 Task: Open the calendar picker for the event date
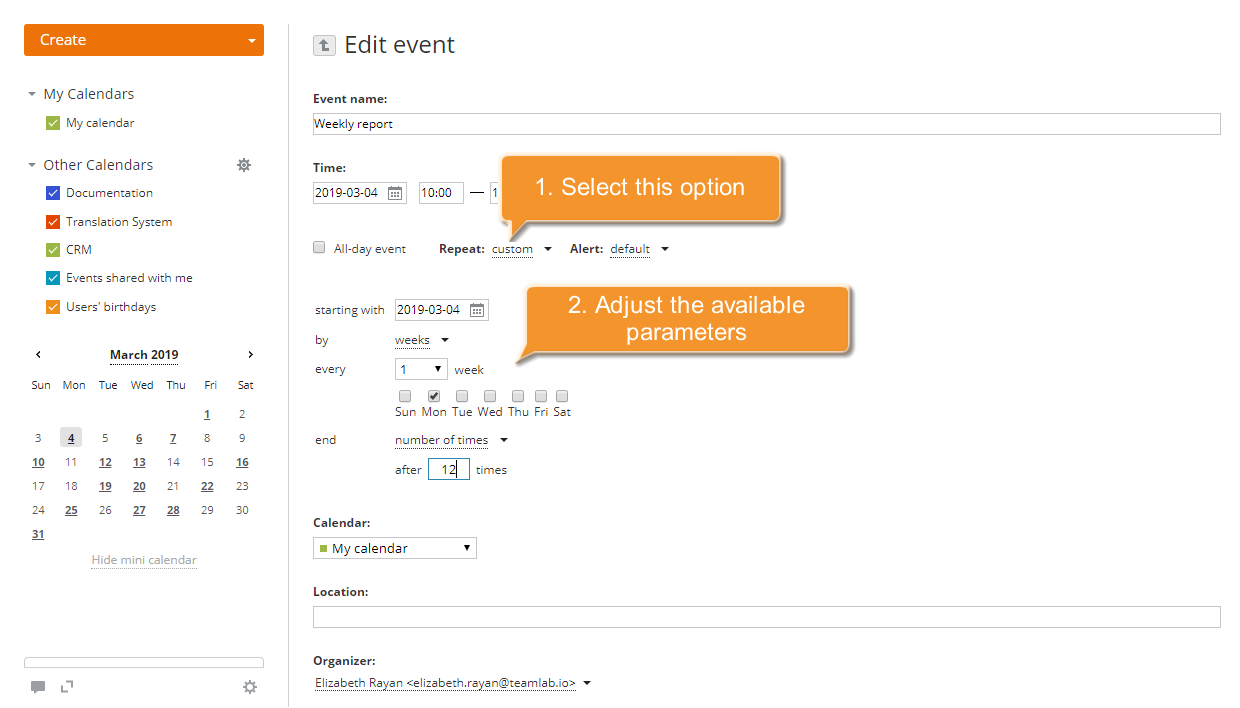(x=393, y=192)
